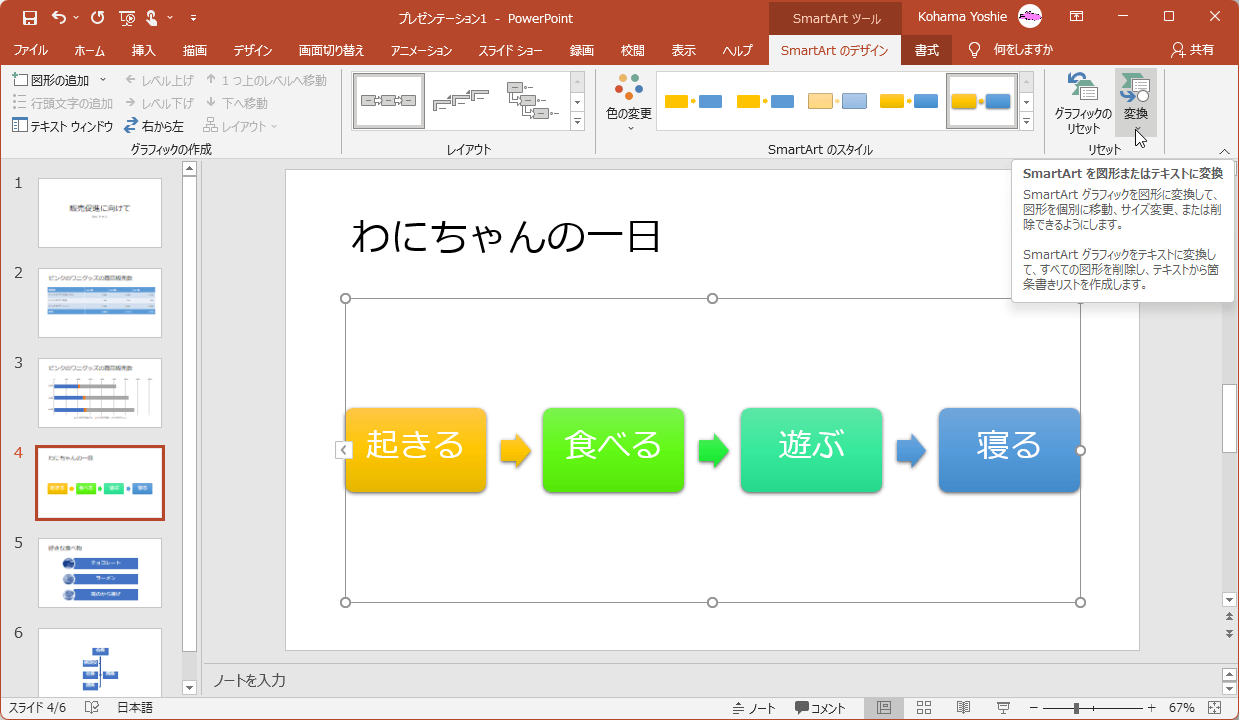Apply the second SmartArt style in gallery

[x=765, y=101]
